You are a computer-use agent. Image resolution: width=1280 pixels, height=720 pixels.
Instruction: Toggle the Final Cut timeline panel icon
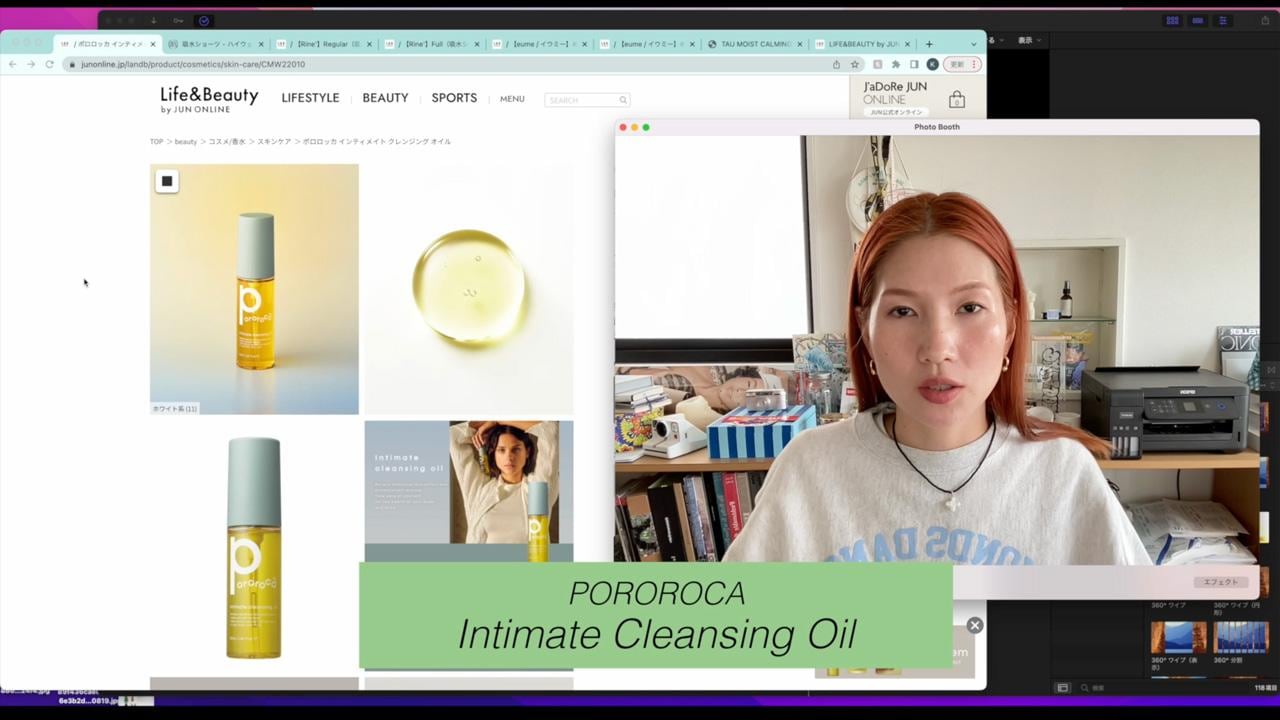[1197, 20]
